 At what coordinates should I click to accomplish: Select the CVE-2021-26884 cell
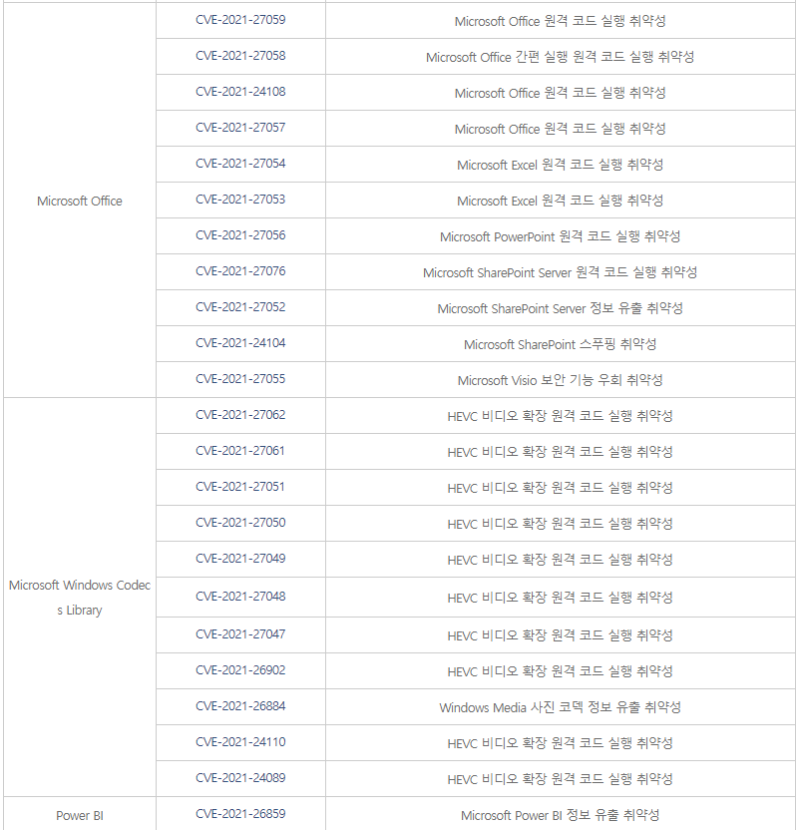click(240, 707)
